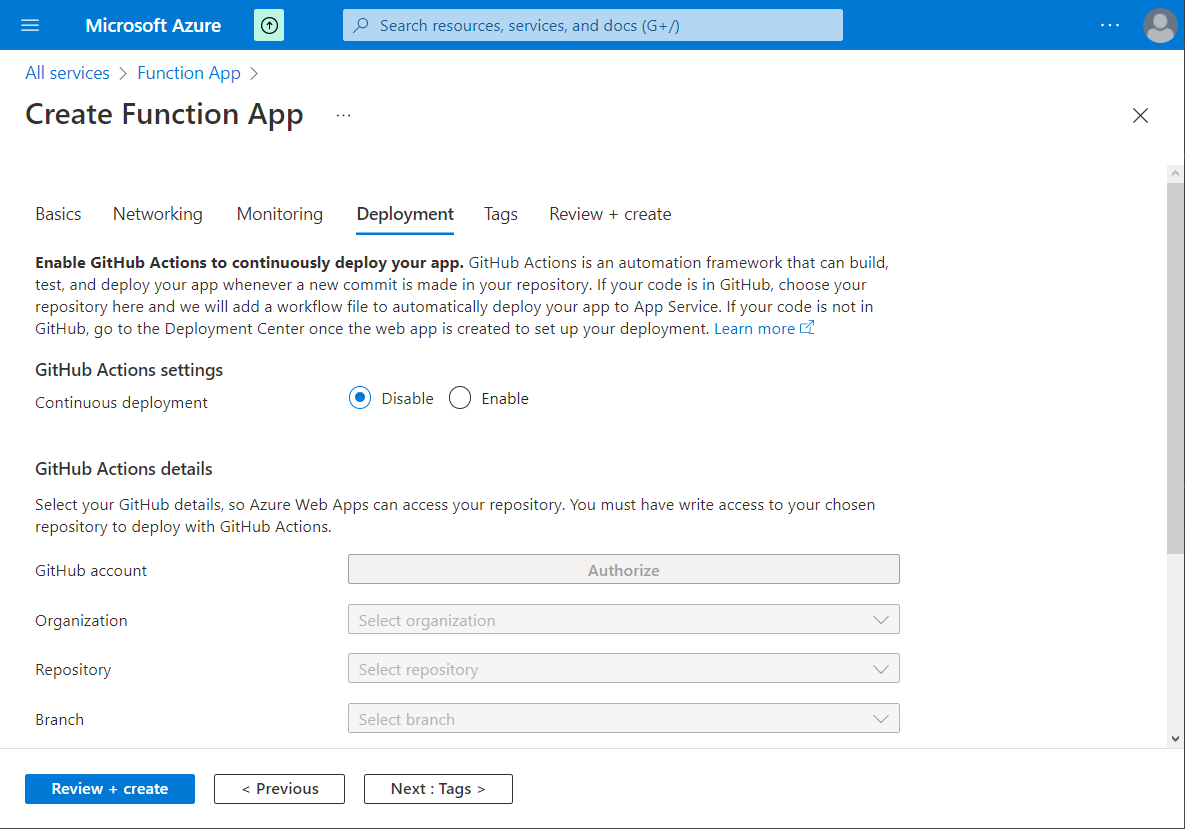Focus the search resources input field
Screen dimensions: 1185x829
click(592, 26)
